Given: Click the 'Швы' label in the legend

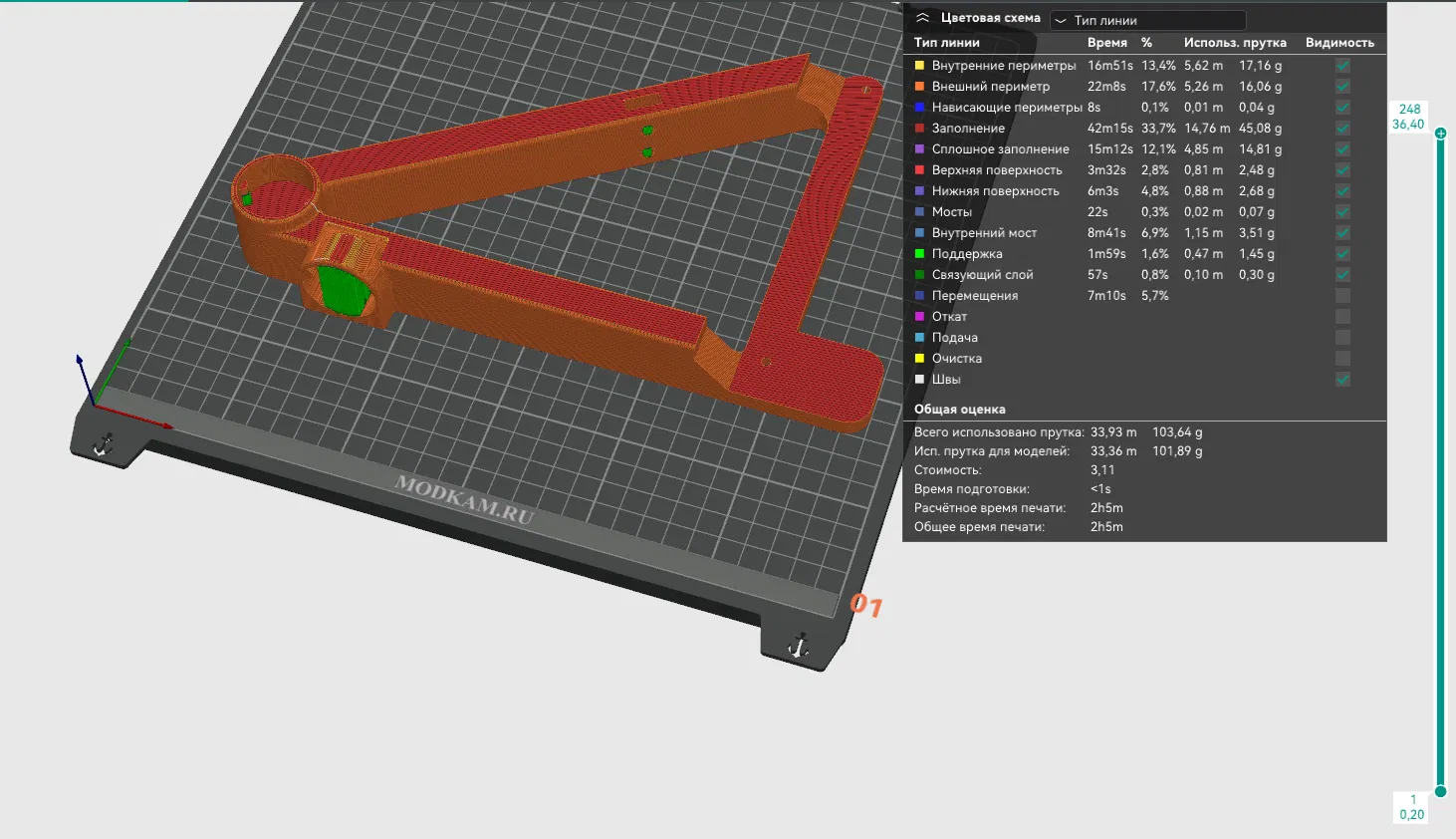Looking at the screenshot, I should tap(946, 380).
